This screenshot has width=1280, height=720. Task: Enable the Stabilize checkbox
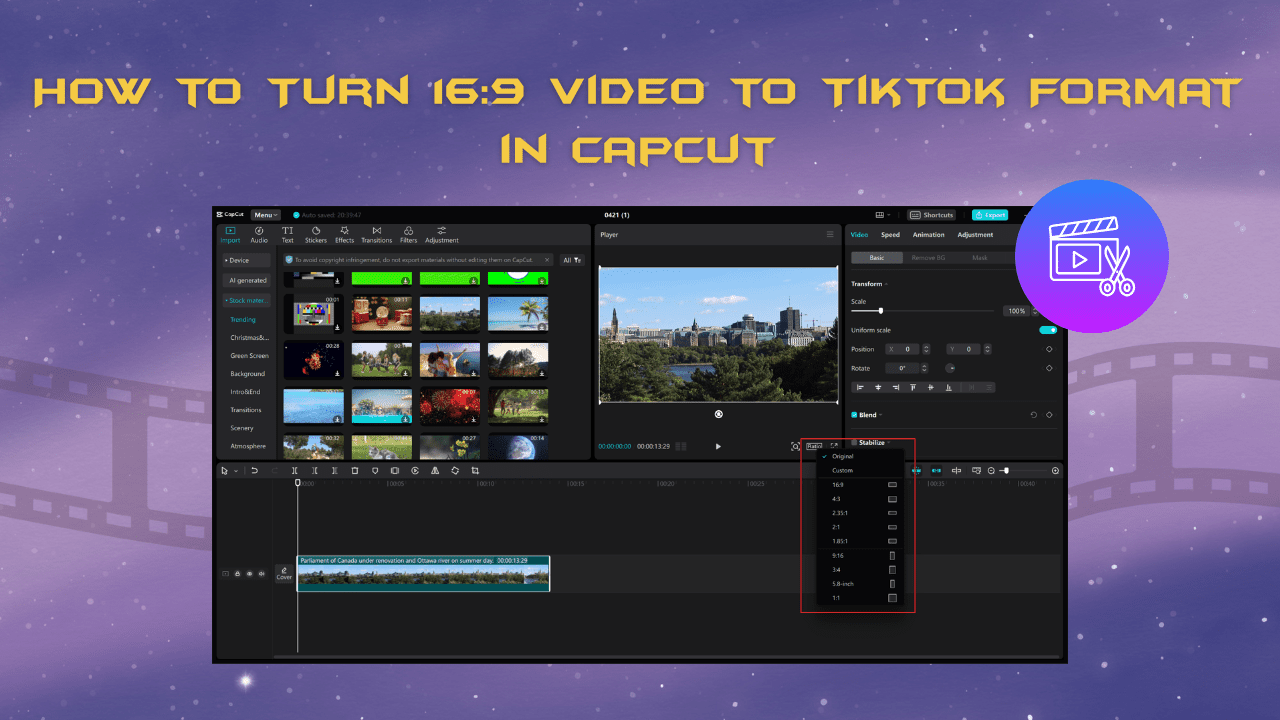tap(854, 442)
